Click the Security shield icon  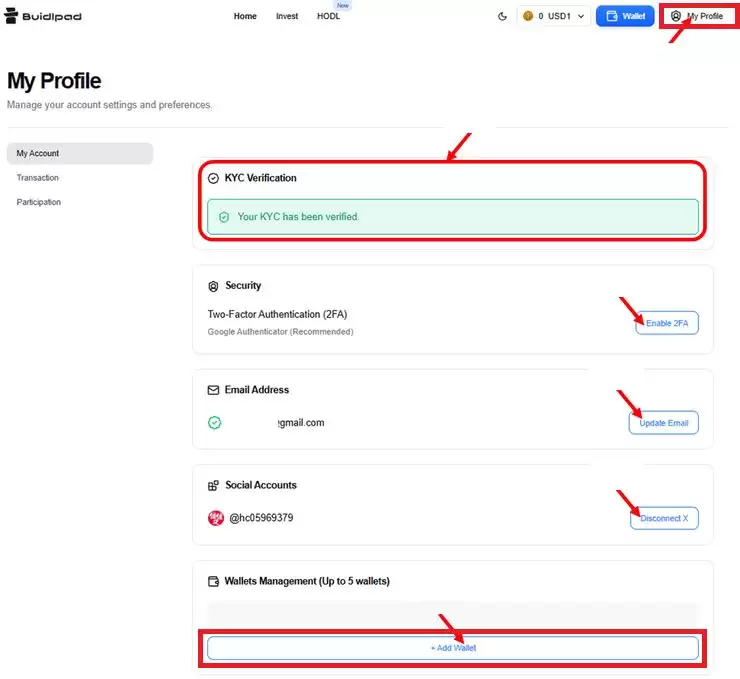[x=213, y=286]
